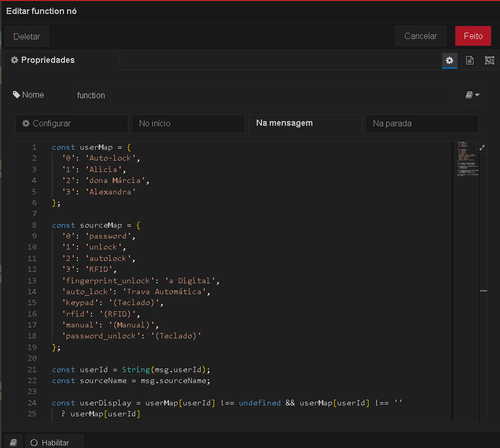Open node description document icon
The image size is (500, 448).
470,60
